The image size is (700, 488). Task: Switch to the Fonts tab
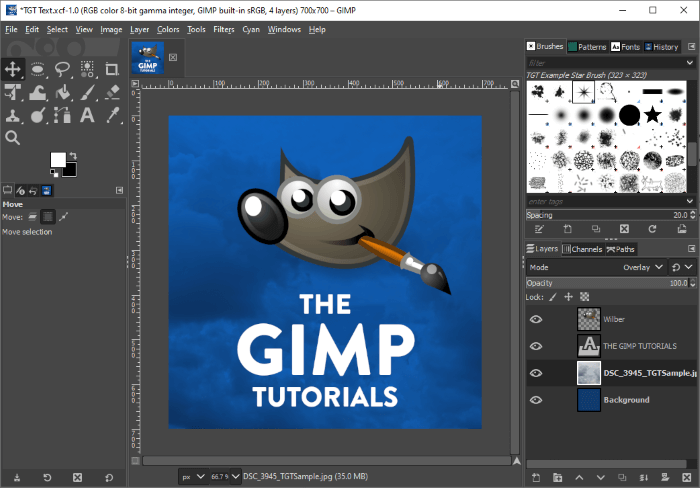625,47
